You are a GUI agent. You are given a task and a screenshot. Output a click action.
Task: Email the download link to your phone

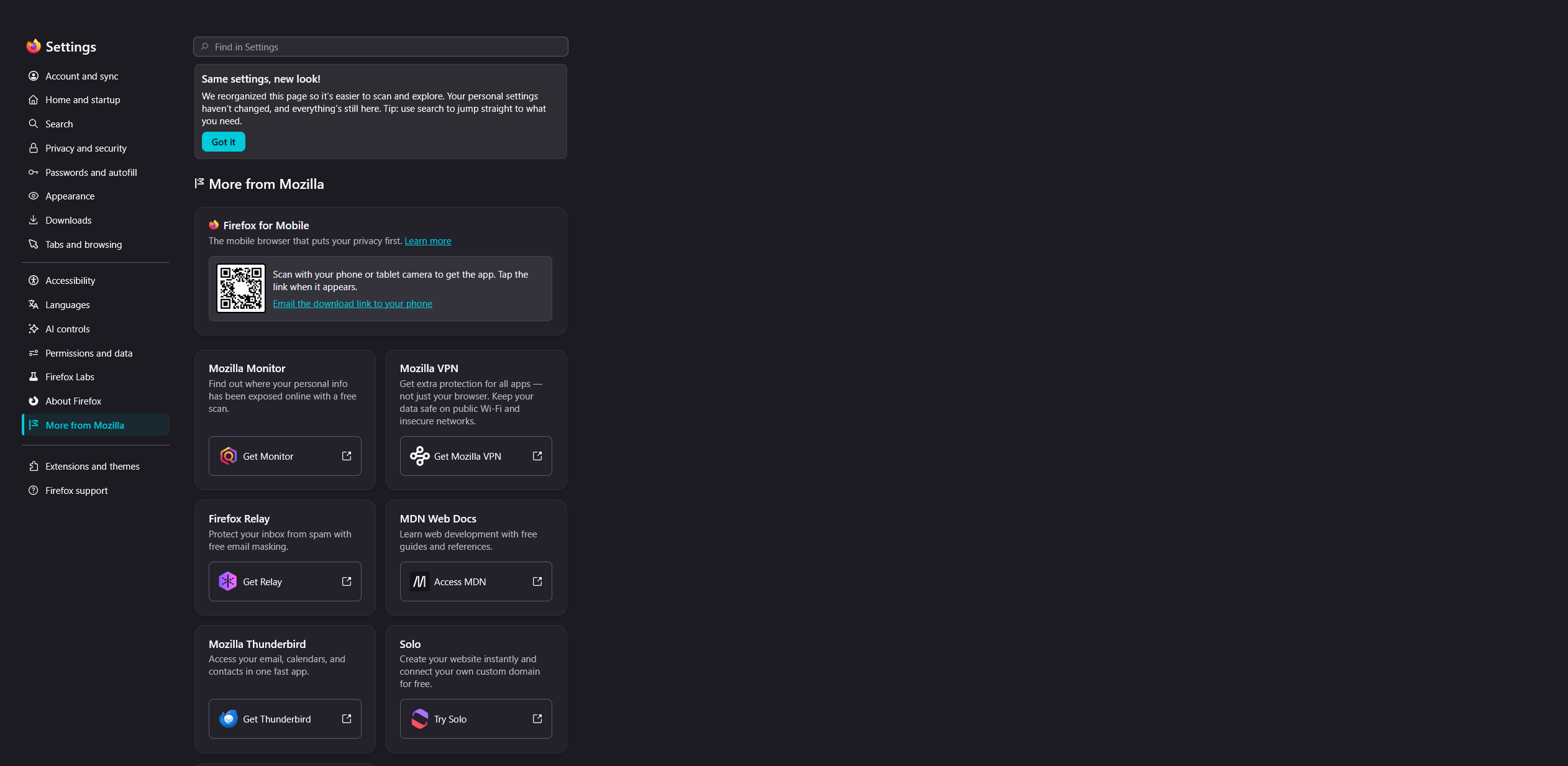[352, 304]
